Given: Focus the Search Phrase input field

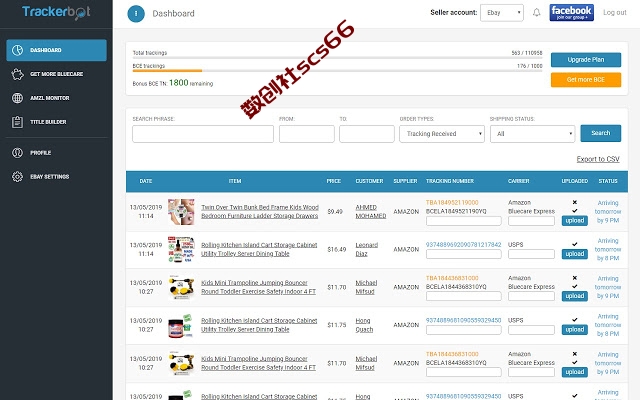Looking at the screenshot, I should [x=203, y=134].
